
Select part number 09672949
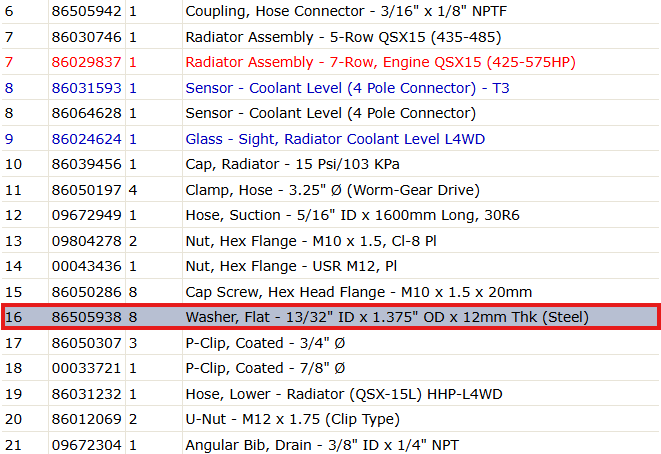(86, 215)
